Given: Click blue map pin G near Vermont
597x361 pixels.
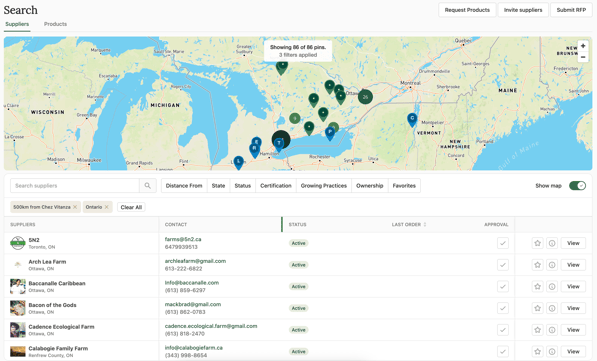Looking at the screenshot, I should (412, 119).
